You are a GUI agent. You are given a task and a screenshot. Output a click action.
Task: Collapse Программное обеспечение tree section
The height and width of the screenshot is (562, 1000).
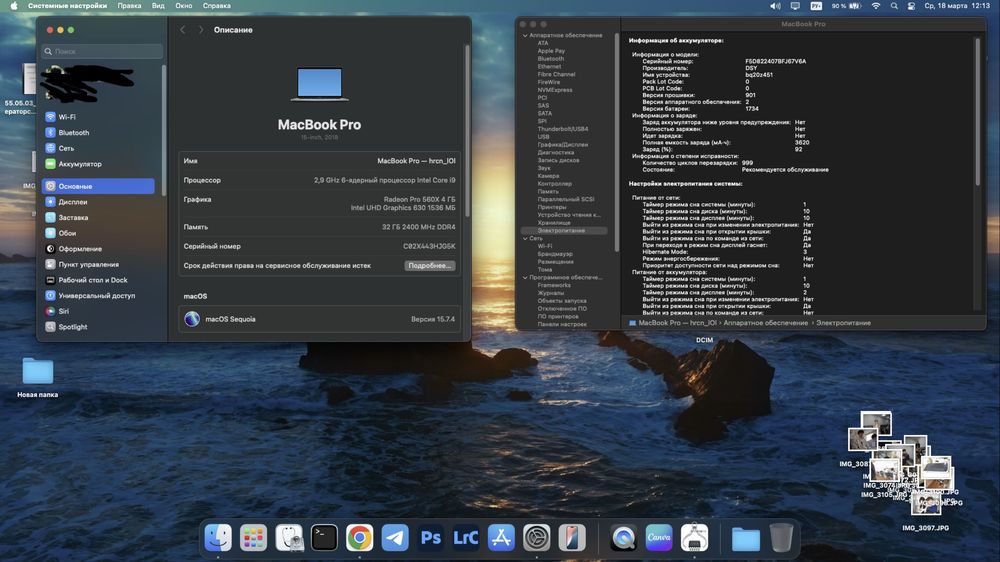click(x=525, y=278)
